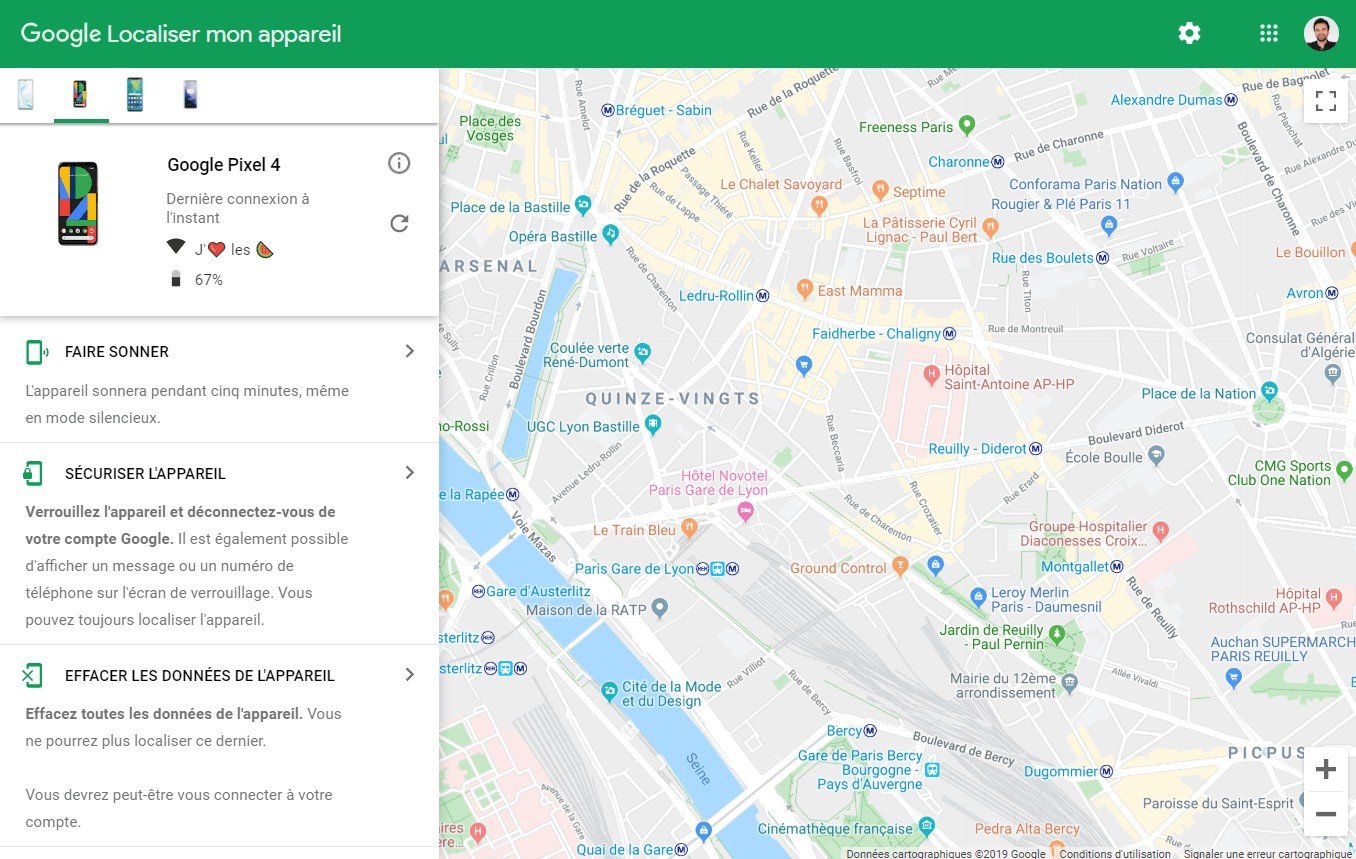Choose SÉCURISER L'APPAREIL option
This screenshot has width=1356, height=859.
tap(145, 474)
